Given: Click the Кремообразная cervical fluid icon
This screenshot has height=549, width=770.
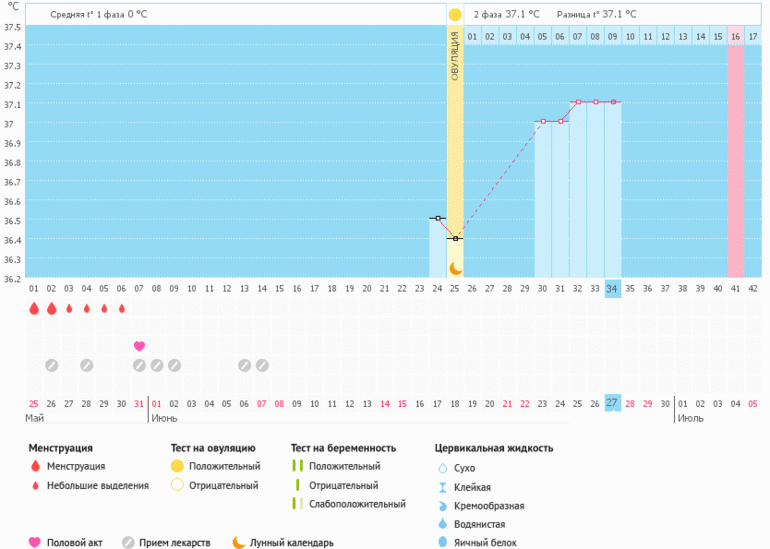Looking at the screenshot, I should (x=442, y=506).
